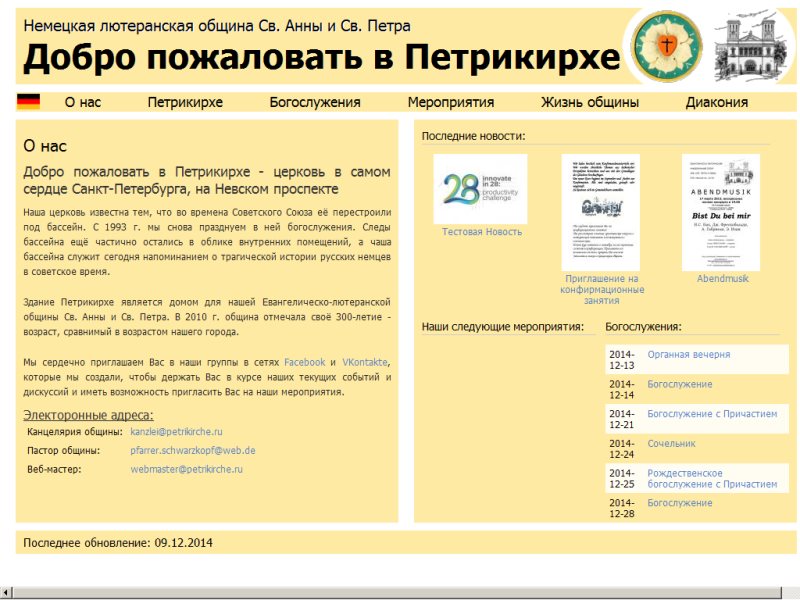Open the confirmation classes invitation thumbnail
This screenshot has width=800, height=600.
pos(600,212)
